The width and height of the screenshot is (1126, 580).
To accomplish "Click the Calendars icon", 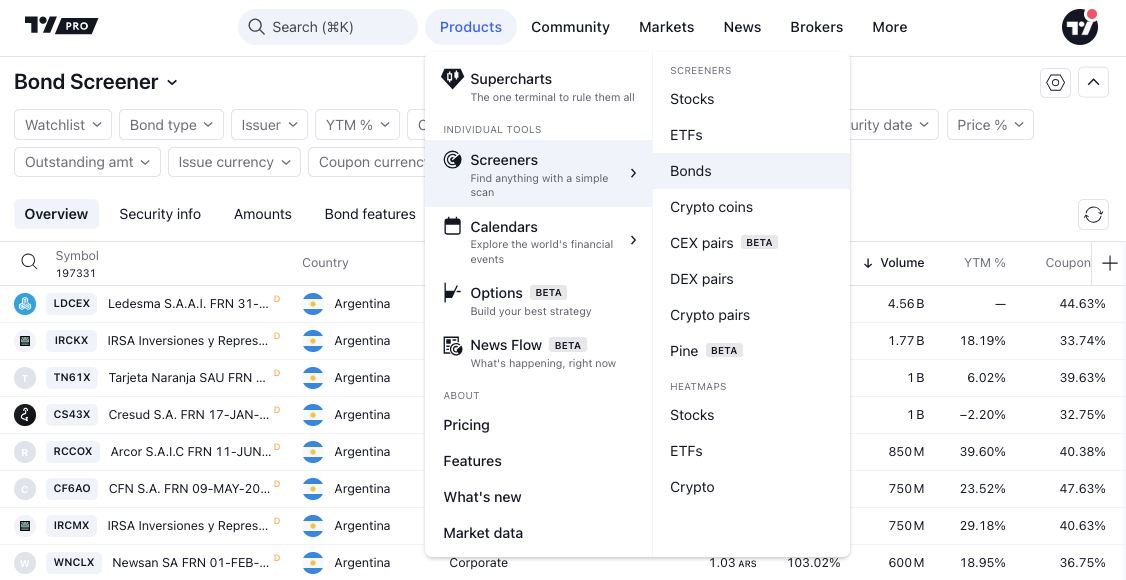I will click(x=452, y=226).
